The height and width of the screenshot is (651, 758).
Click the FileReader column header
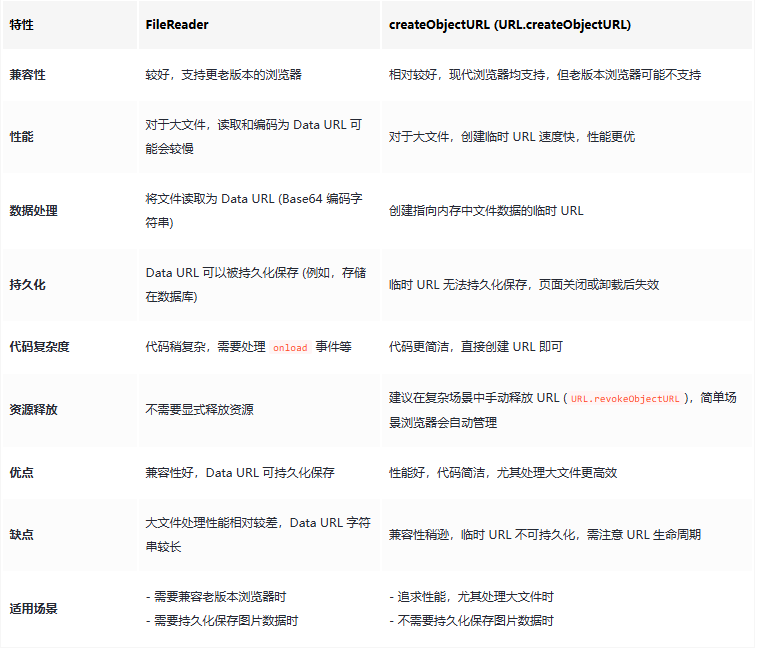click(176, 25)
